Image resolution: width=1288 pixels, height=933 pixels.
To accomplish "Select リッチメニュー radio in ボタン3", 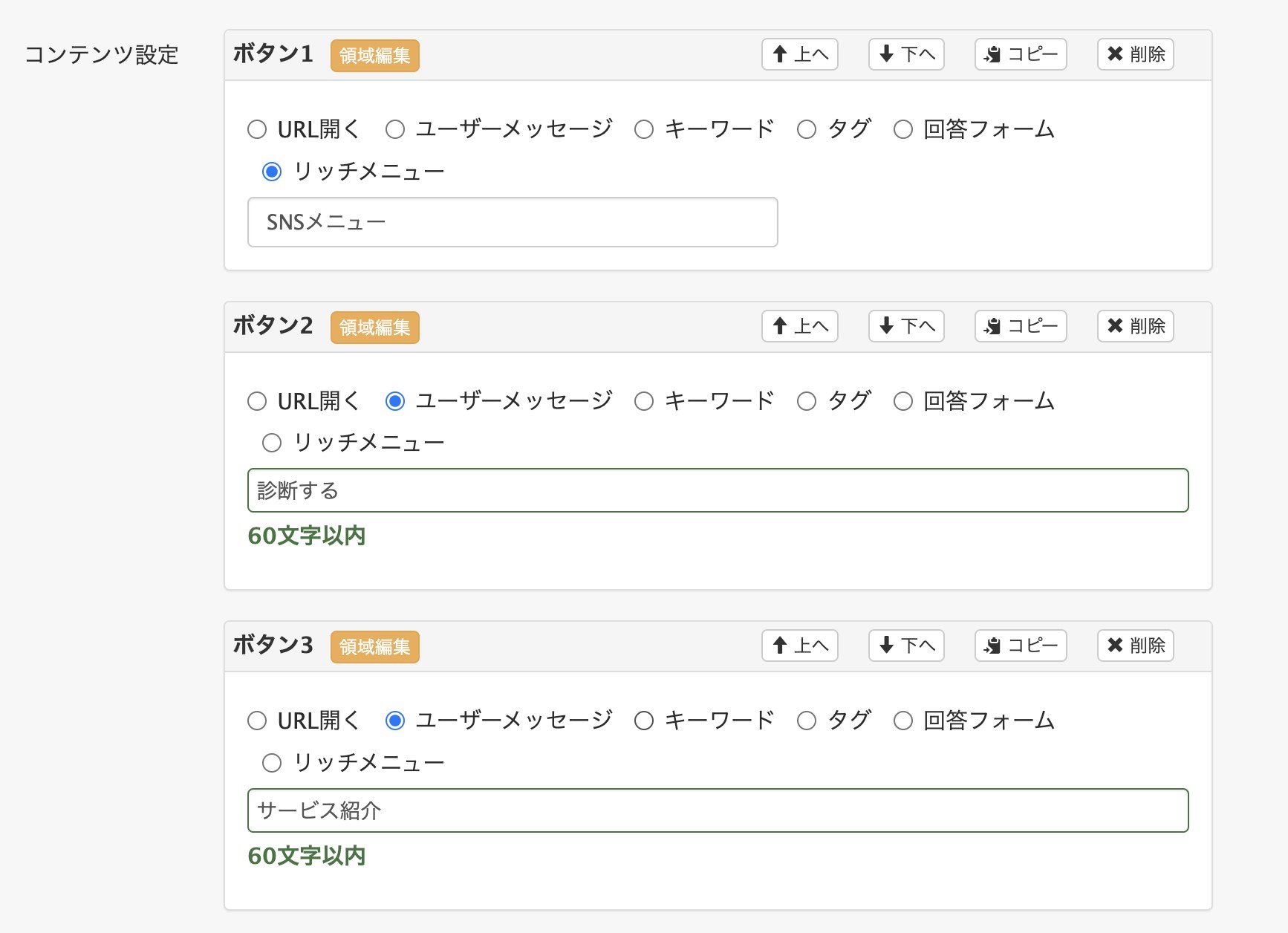I will click(x=272, y=763).
